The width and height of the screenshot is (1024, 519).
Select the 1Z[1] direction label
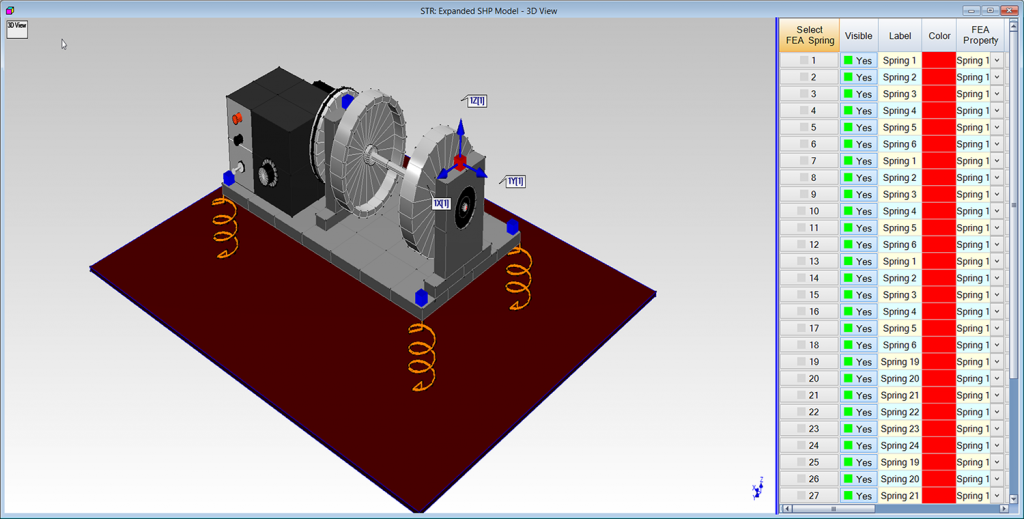[476, 101]
